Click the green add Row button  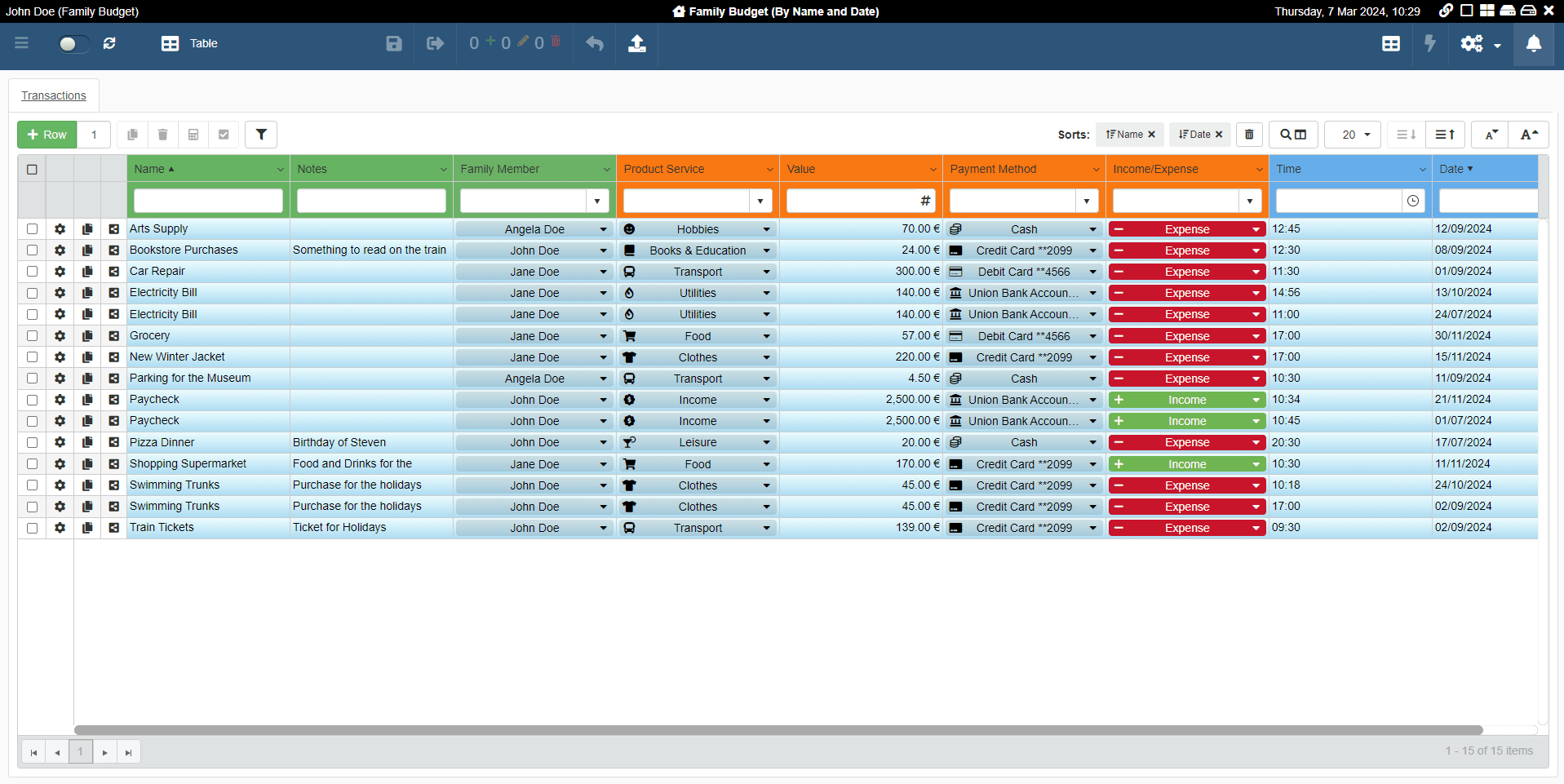coord(47,135)
